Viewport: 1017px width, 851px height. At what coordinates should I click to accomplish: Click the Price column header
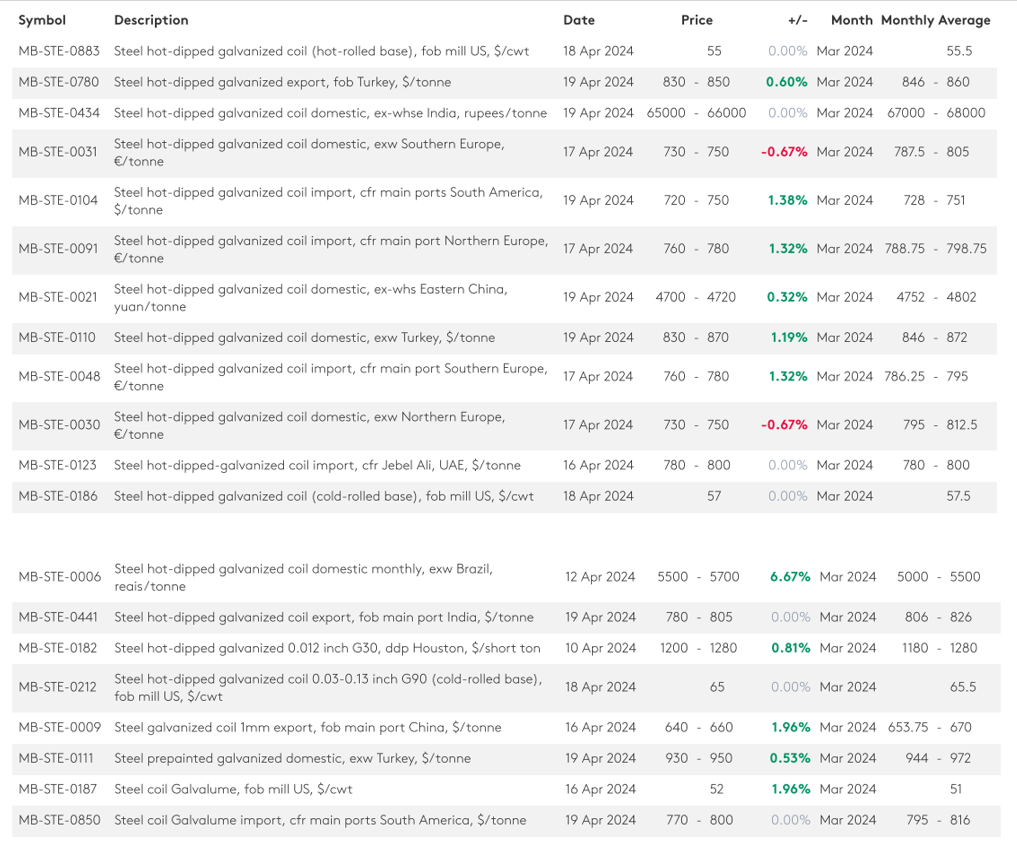697,20
